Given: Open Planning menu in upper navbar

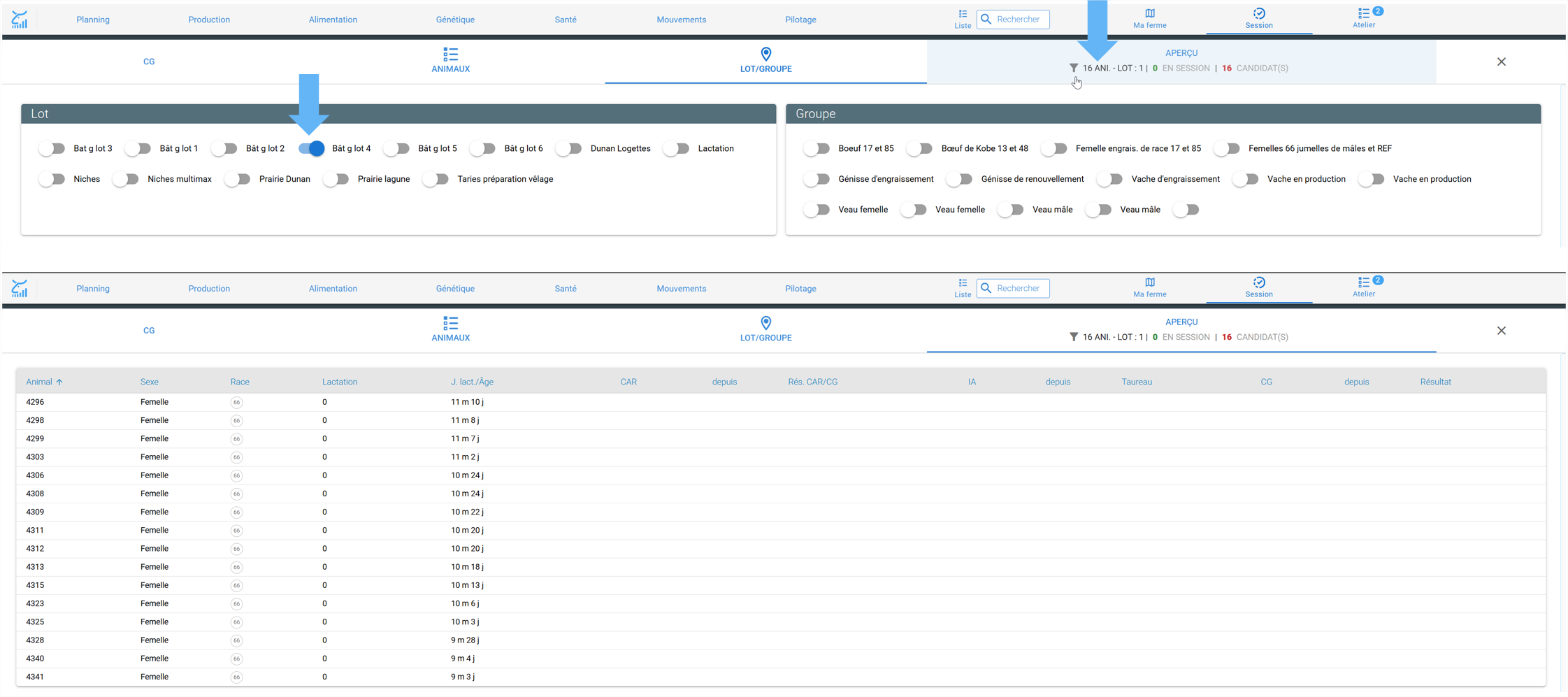Looking at the screenshot, I should (x=93, y=20).
